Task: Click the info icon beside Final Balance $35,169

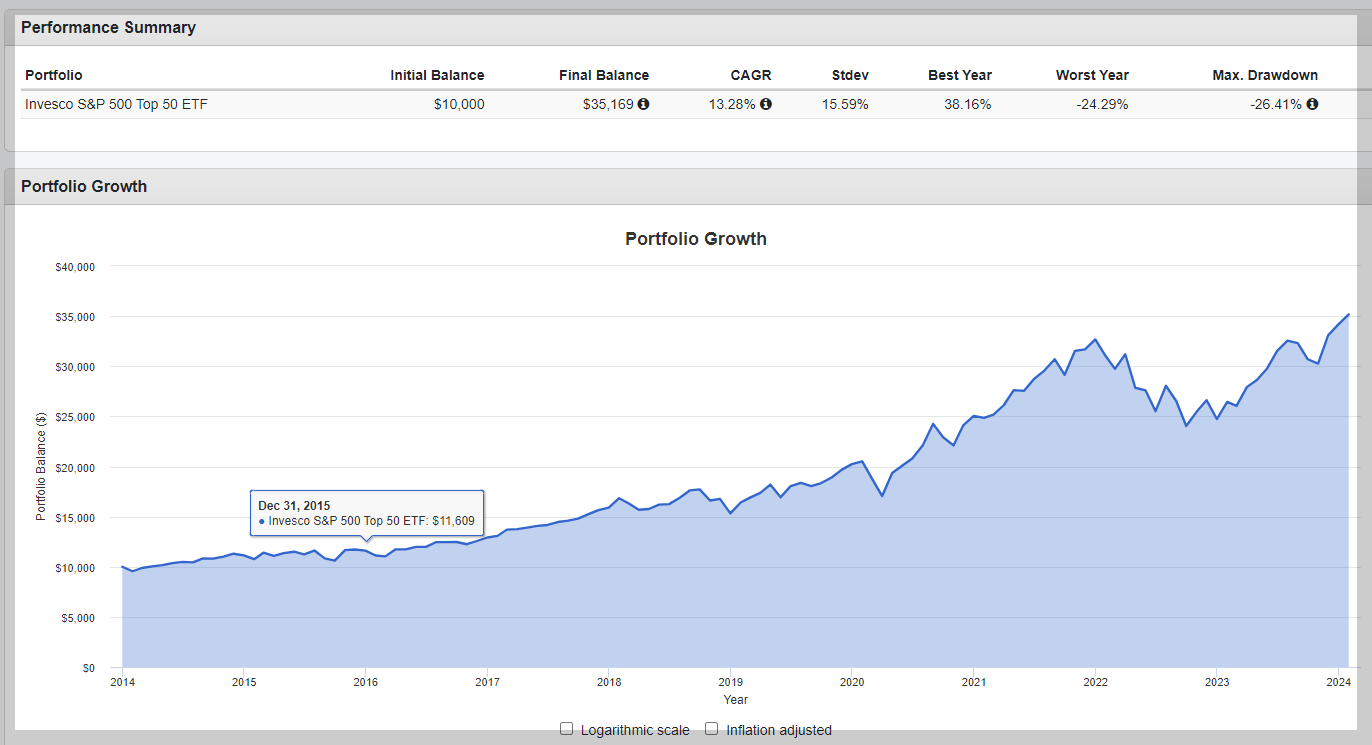Action: point(643,104)
